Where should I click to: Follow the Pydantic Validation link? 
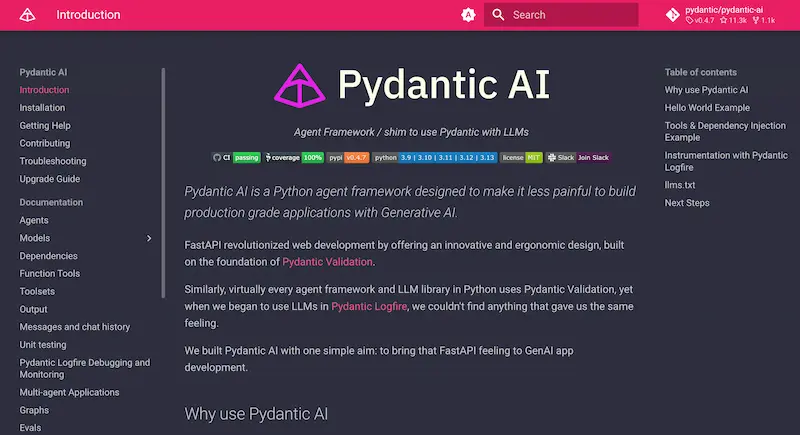[327, 262]
